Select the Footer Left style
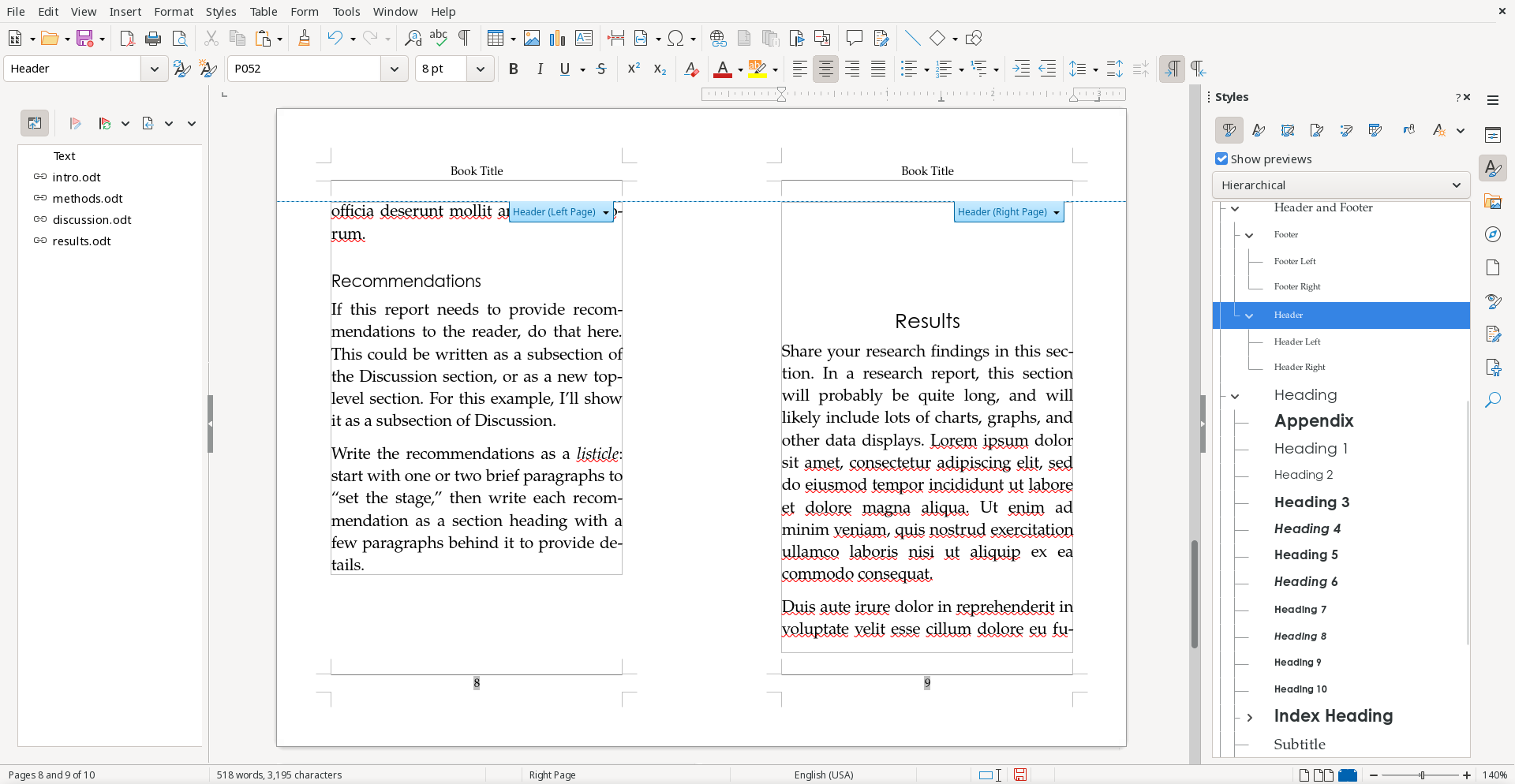Viewport: 1515px width, 784px height. point(1295,261)
